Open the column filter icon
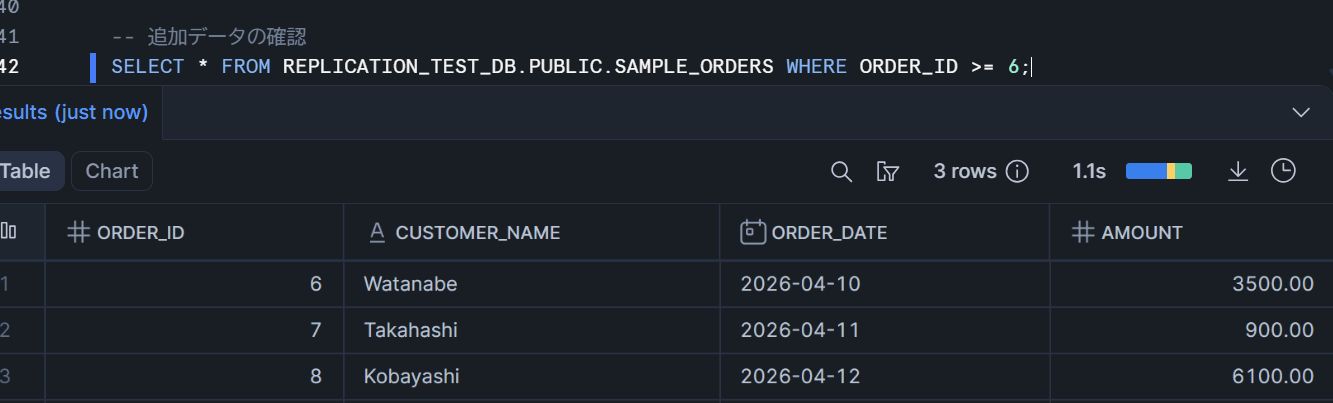 click(x=887, y=171)
